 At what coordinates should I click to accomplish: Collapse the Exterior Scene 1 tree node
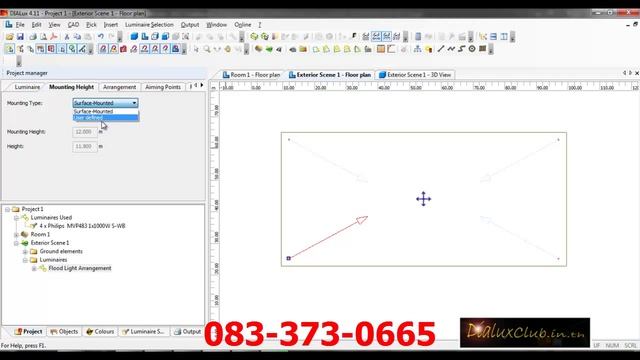(x=16, y=243)
